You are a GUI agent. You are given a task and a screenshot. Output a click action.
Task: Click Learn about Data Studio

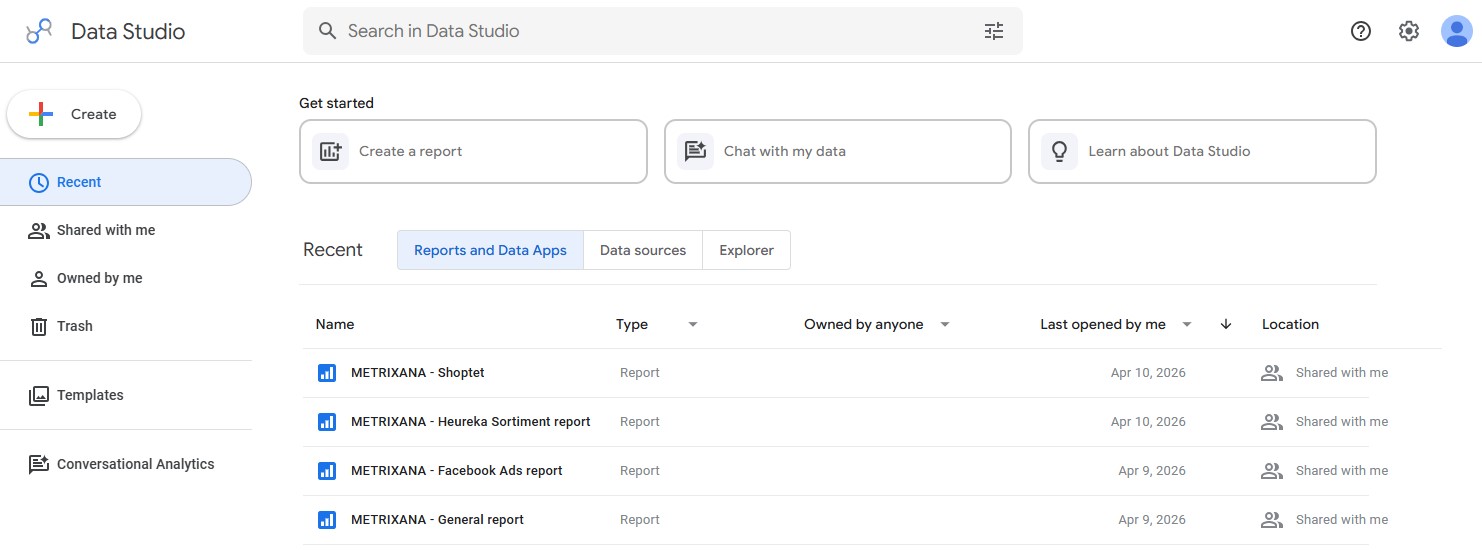coord(1201,152)
